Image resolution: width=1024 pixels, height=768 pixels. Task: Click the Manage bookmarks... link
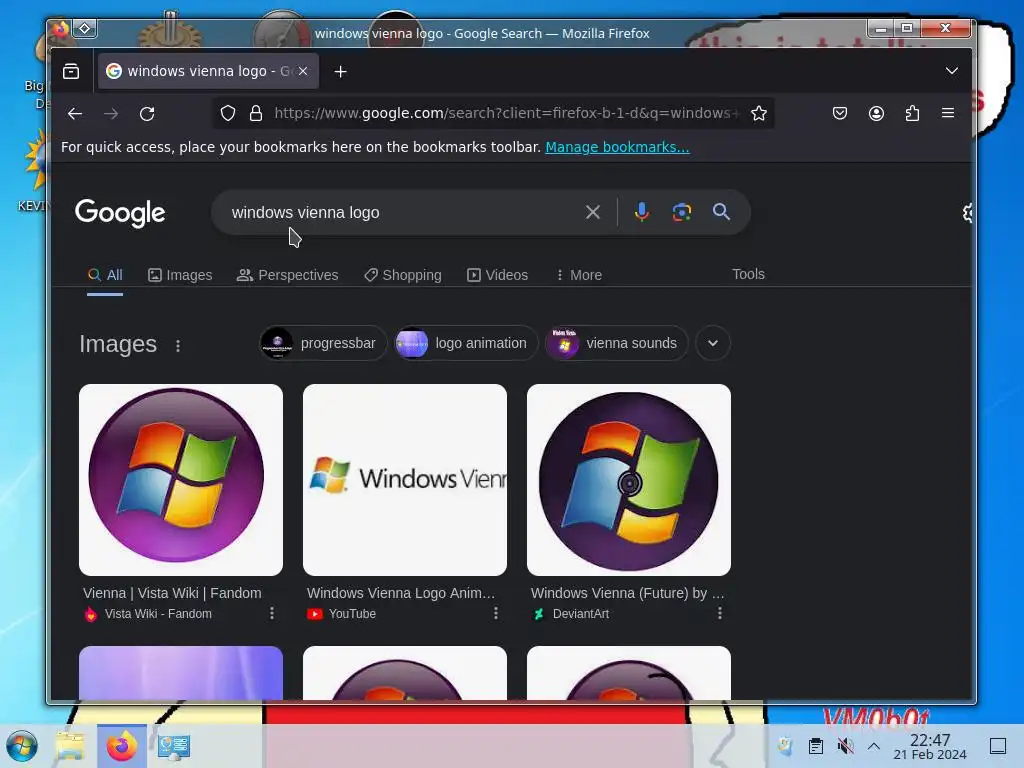pos(617,147)
